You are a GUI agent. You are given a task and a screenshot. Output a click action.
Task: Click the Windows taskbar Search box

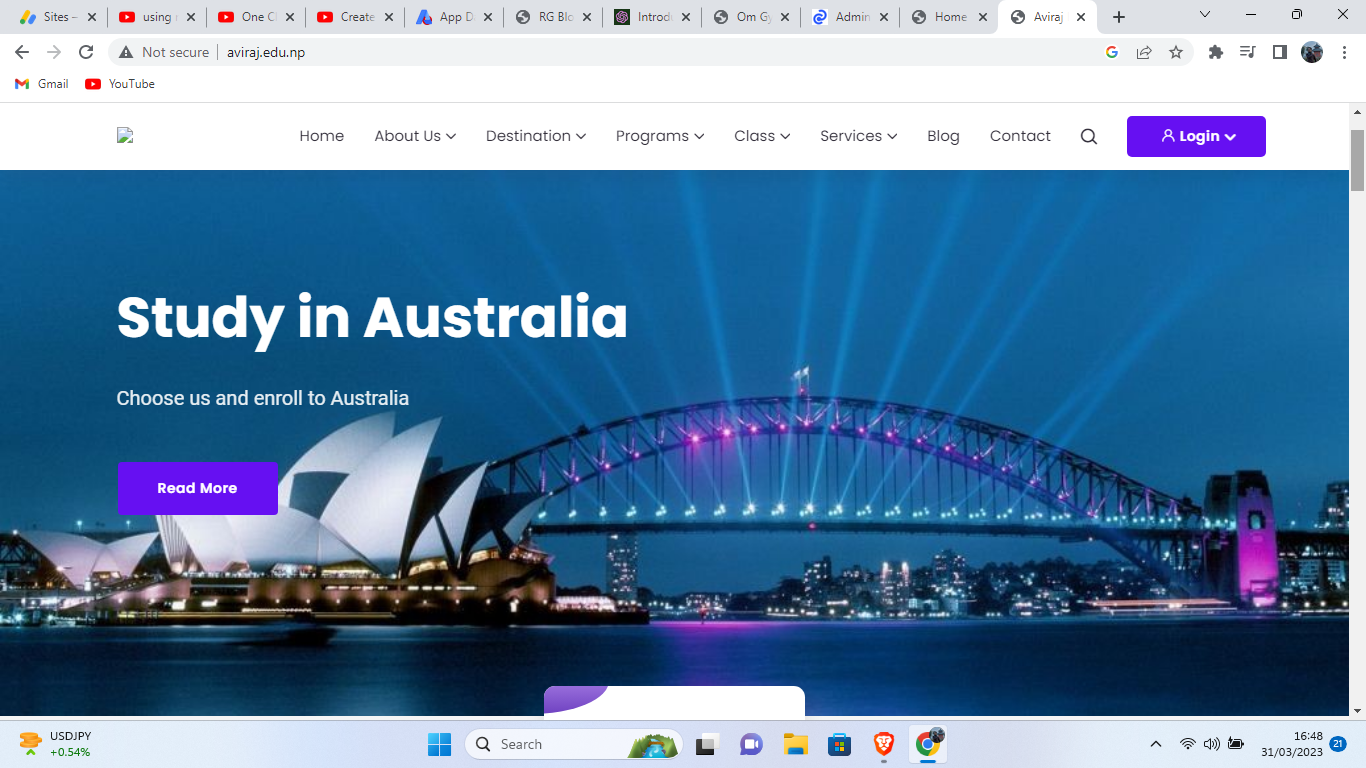pos(560,744)
